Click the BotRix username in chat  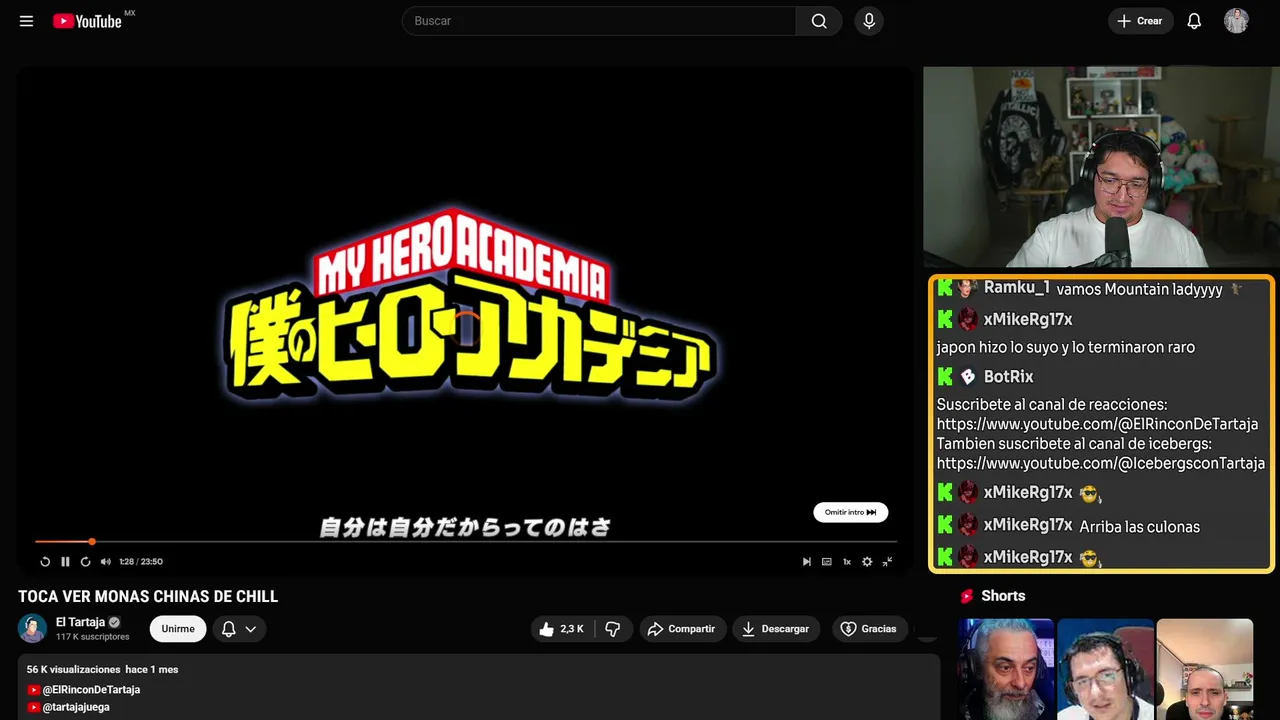[1009, 377]
